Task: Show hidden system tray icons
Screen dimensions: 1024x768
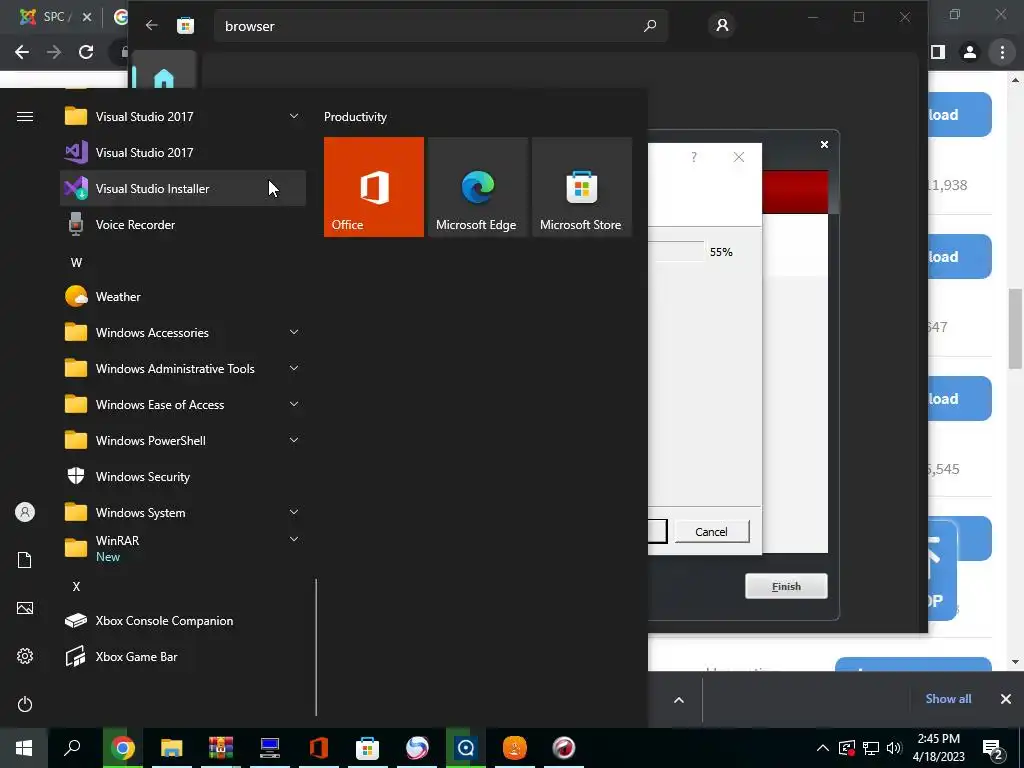Action: [x=823, y=748]
